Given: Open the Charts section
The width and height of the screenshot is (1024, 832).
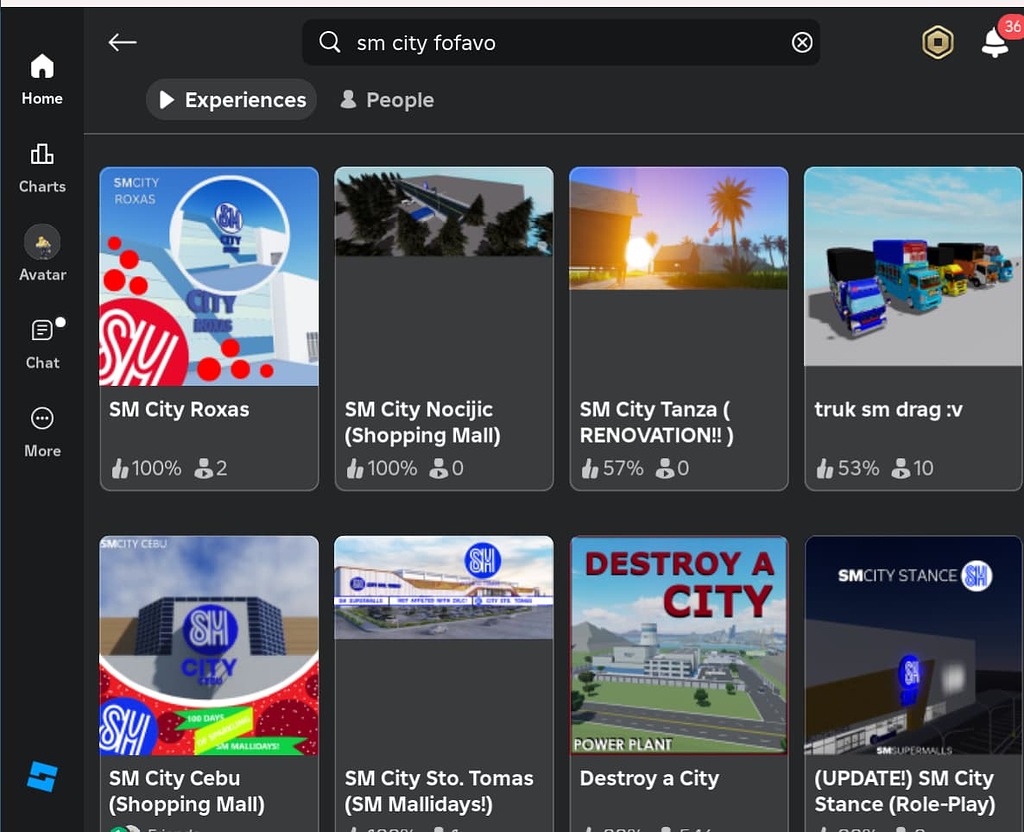Looking at the screenshot, I should [41, 165].
